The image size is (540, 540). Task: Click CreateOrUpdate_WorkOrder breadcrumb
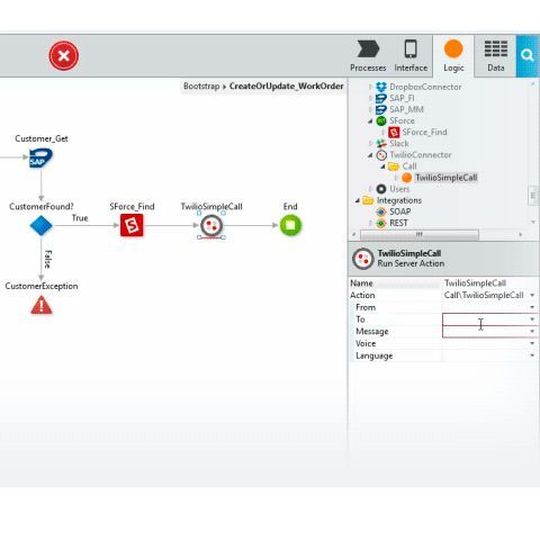[286, 86]
